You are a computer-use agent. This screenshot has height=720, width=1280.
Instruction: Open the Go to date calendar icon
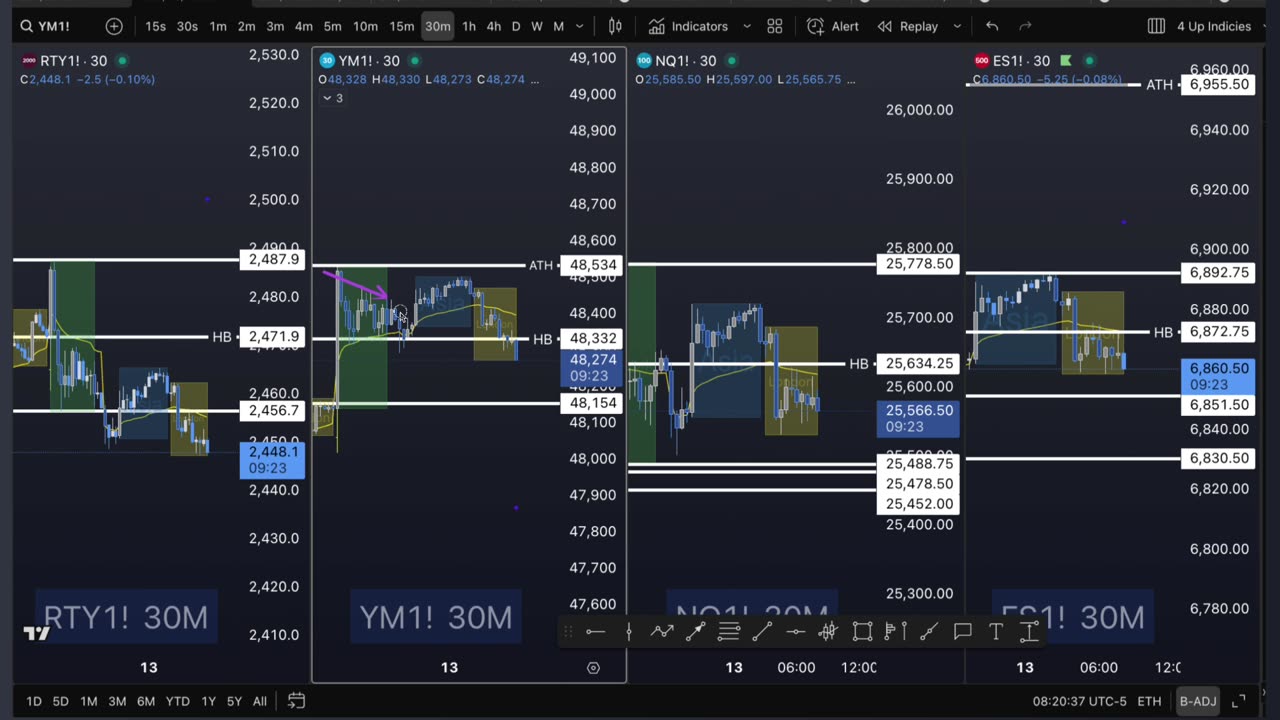point(296,701)
